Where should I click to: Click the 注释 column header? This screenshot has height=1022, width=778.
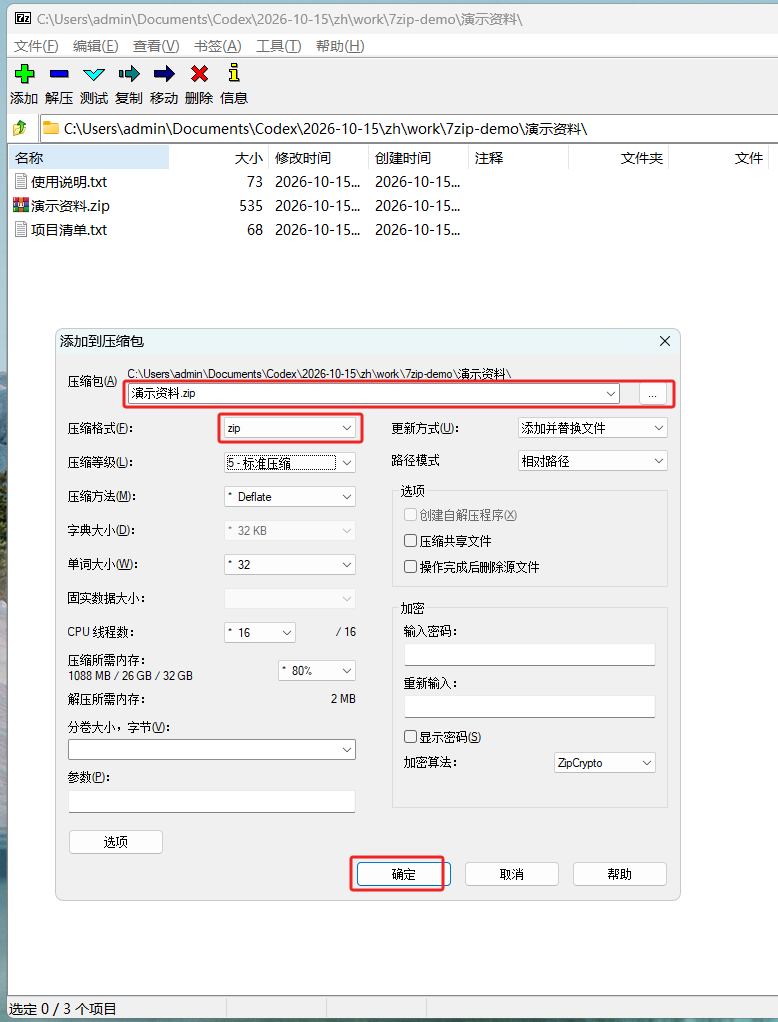[x=519, y=158]
